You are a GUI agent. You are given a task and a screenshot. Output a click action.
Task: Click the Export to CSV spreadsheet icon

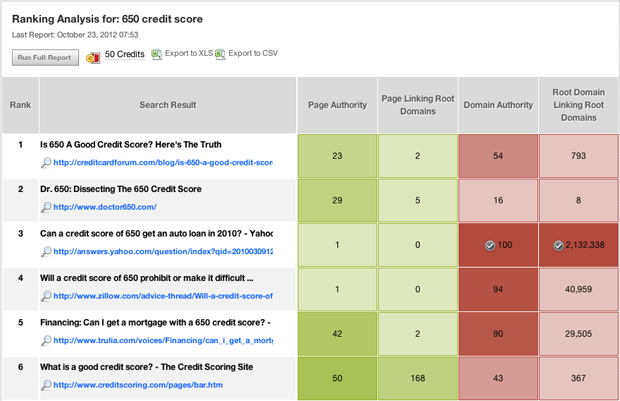click(x=220, y=54)
